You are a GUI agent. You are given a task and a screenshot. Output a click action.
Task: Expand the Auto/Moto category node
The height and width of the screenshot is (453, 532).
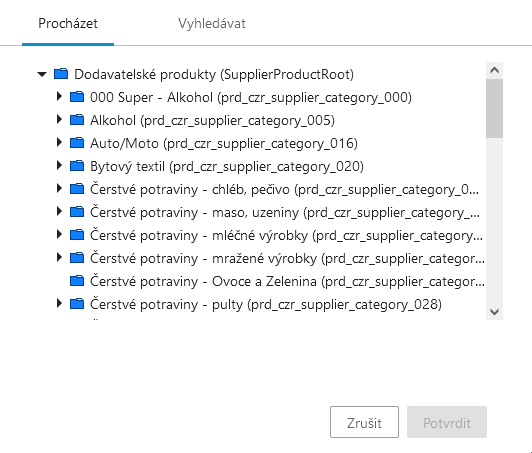click(59, 143)
